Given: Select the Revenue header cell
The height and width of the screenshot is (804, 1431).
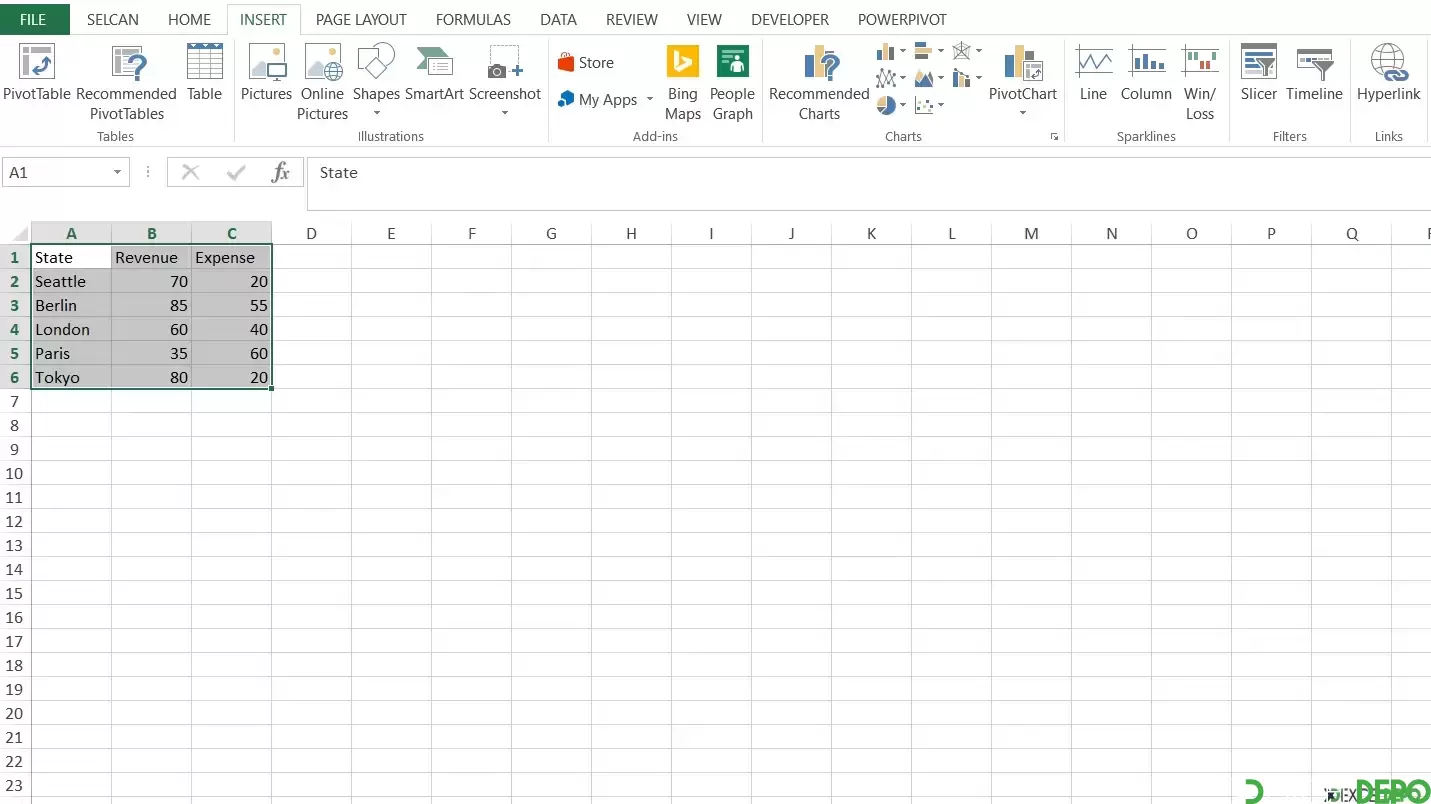Looking at the screenshot, I should 151,257.
